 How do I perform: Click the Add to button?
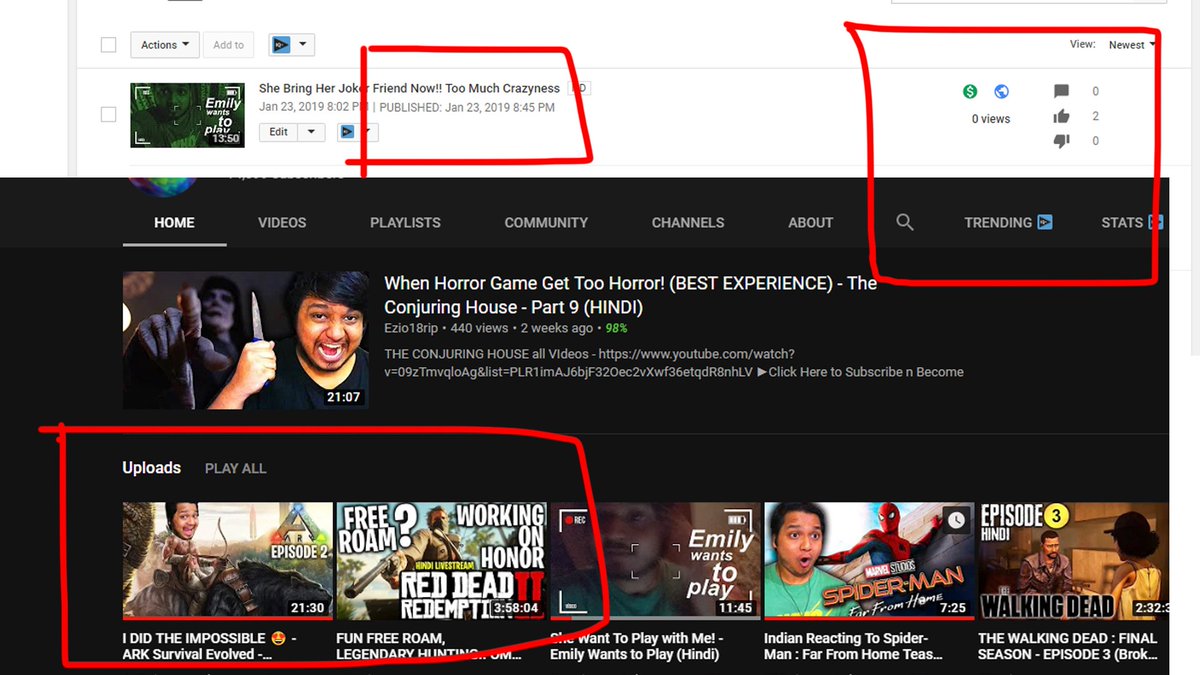(228, 45)
